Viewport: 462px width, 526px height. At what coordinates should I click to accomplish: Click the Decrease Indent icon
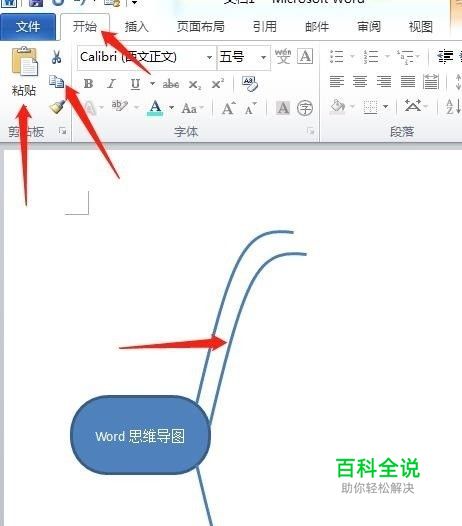[x=445, y=57]
